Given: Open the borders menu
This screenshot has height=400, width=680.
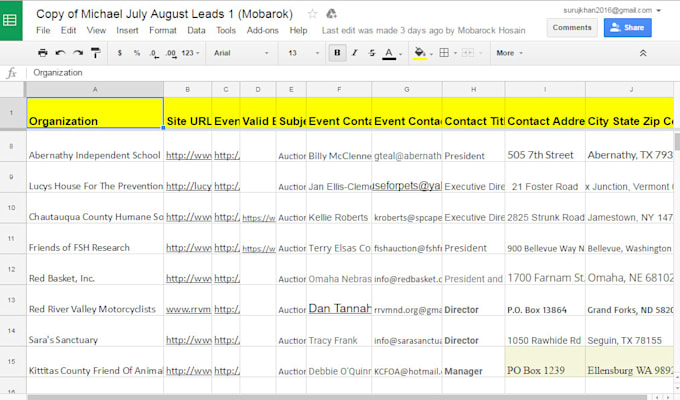Looking at the screenshot, I should (444, 53).
